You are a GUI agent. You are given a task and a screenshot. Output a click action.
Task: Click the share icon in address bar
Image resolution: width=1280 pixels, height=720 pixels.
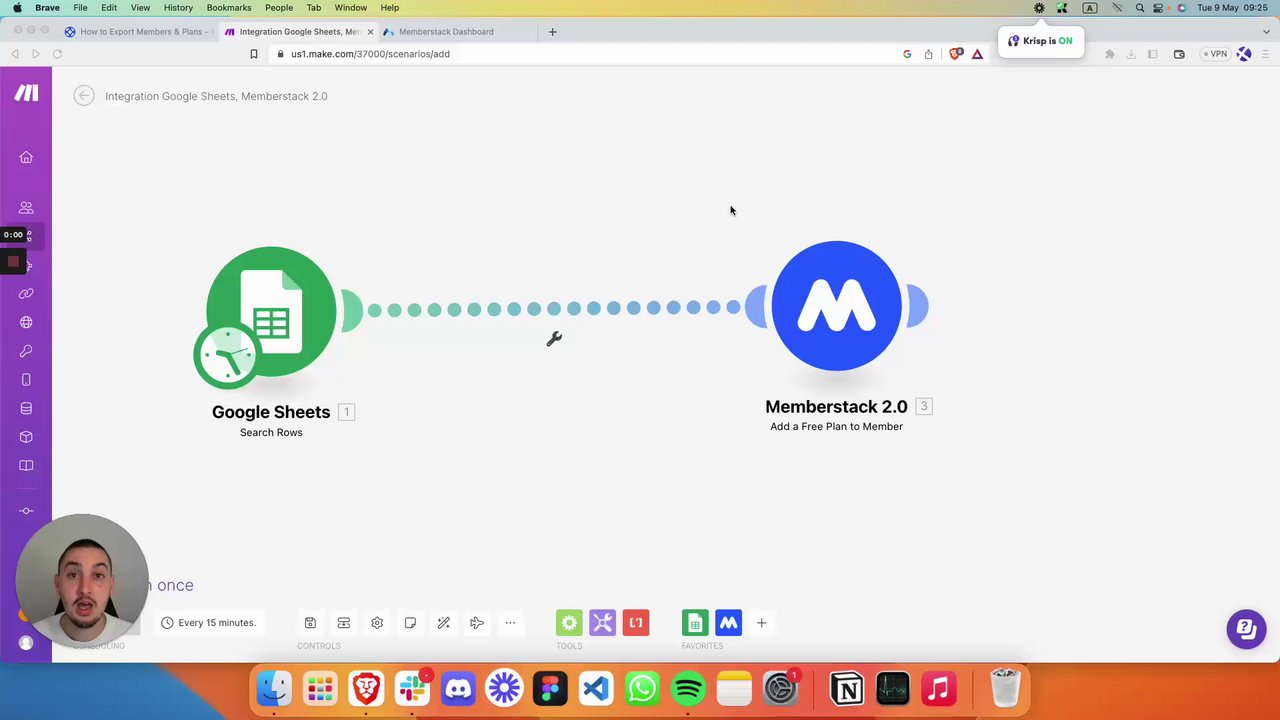tap(929, 54)
